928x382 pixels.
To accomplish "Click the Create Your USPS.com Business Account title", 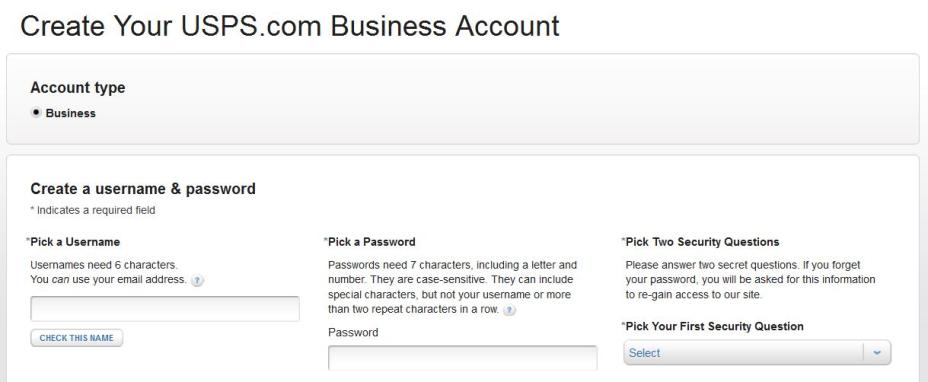I will (x=290, y=26).
